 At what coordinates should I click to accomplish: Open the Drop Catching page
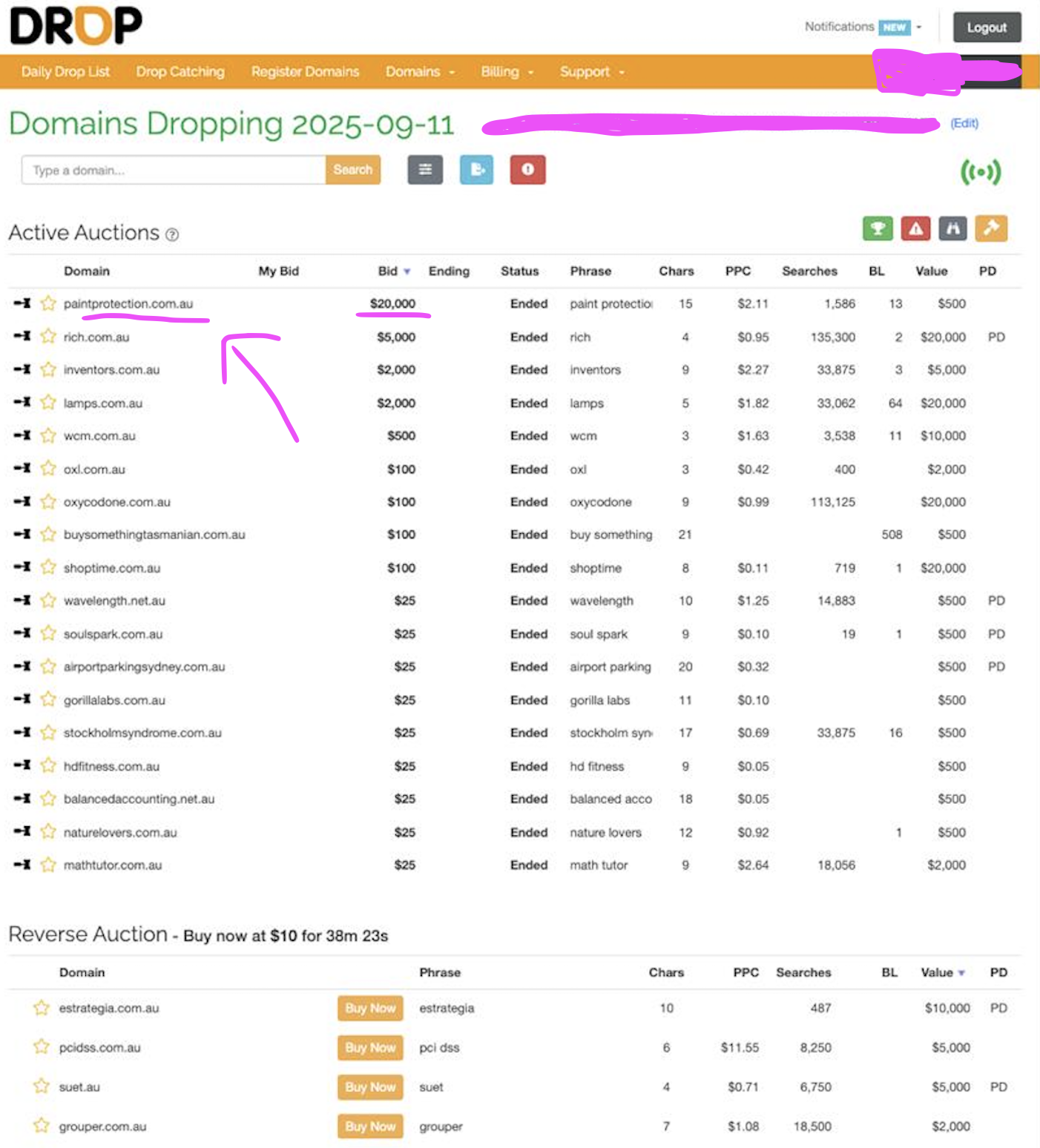(x=180, y=72)
